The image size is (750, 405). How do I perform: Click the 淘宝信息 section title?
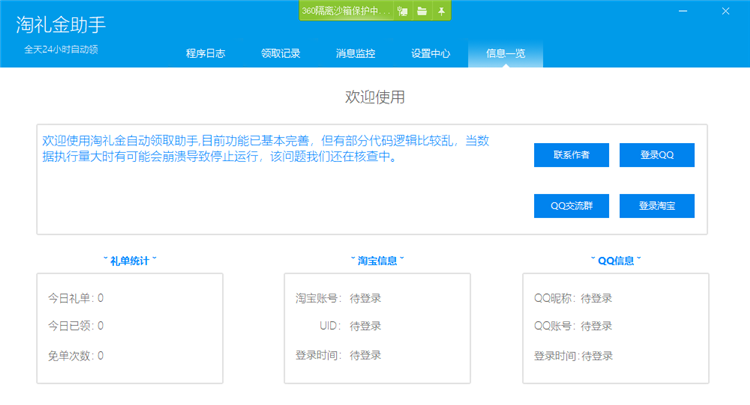coord(377,261)
